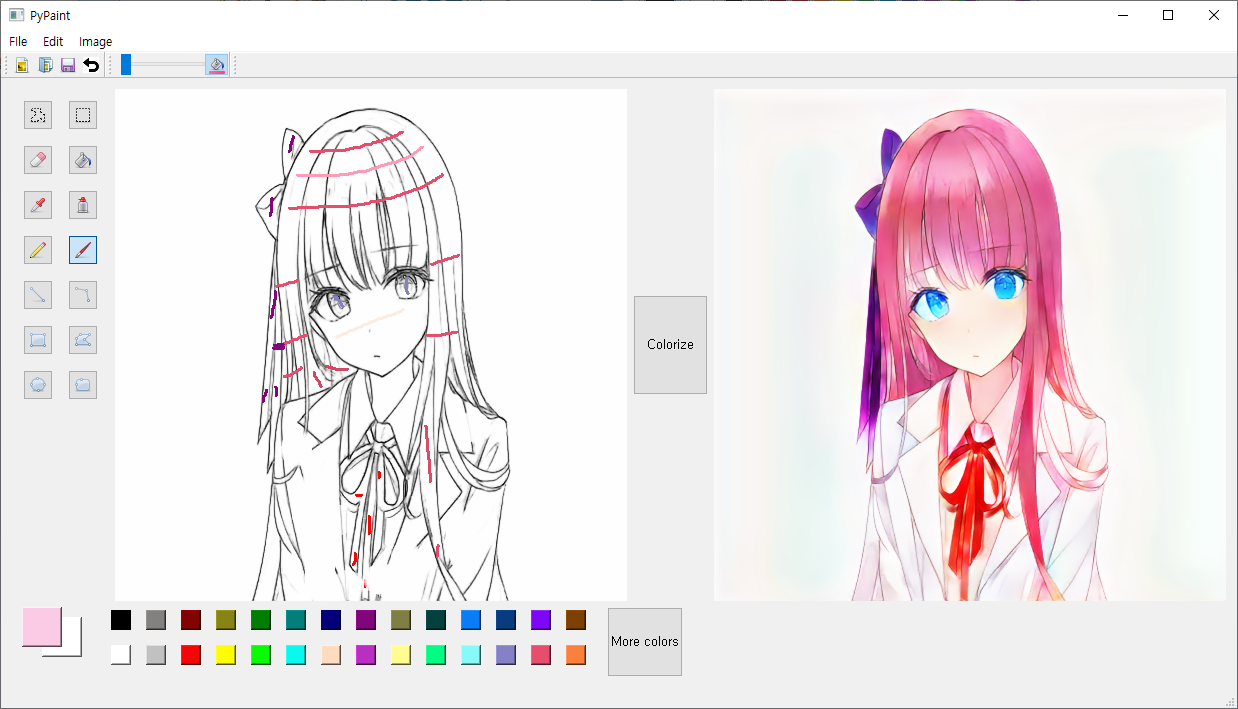Screen dimensions: 1238x709
Task: Select the polygon shape tool
Action: tap(83, 340)
